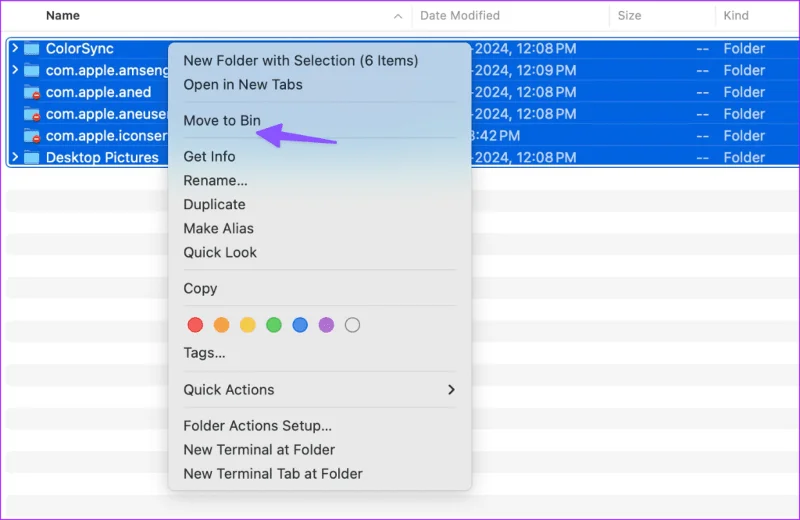Click Folder kind cell in ColorSync row
800x520 pixels.
[744, 48]
